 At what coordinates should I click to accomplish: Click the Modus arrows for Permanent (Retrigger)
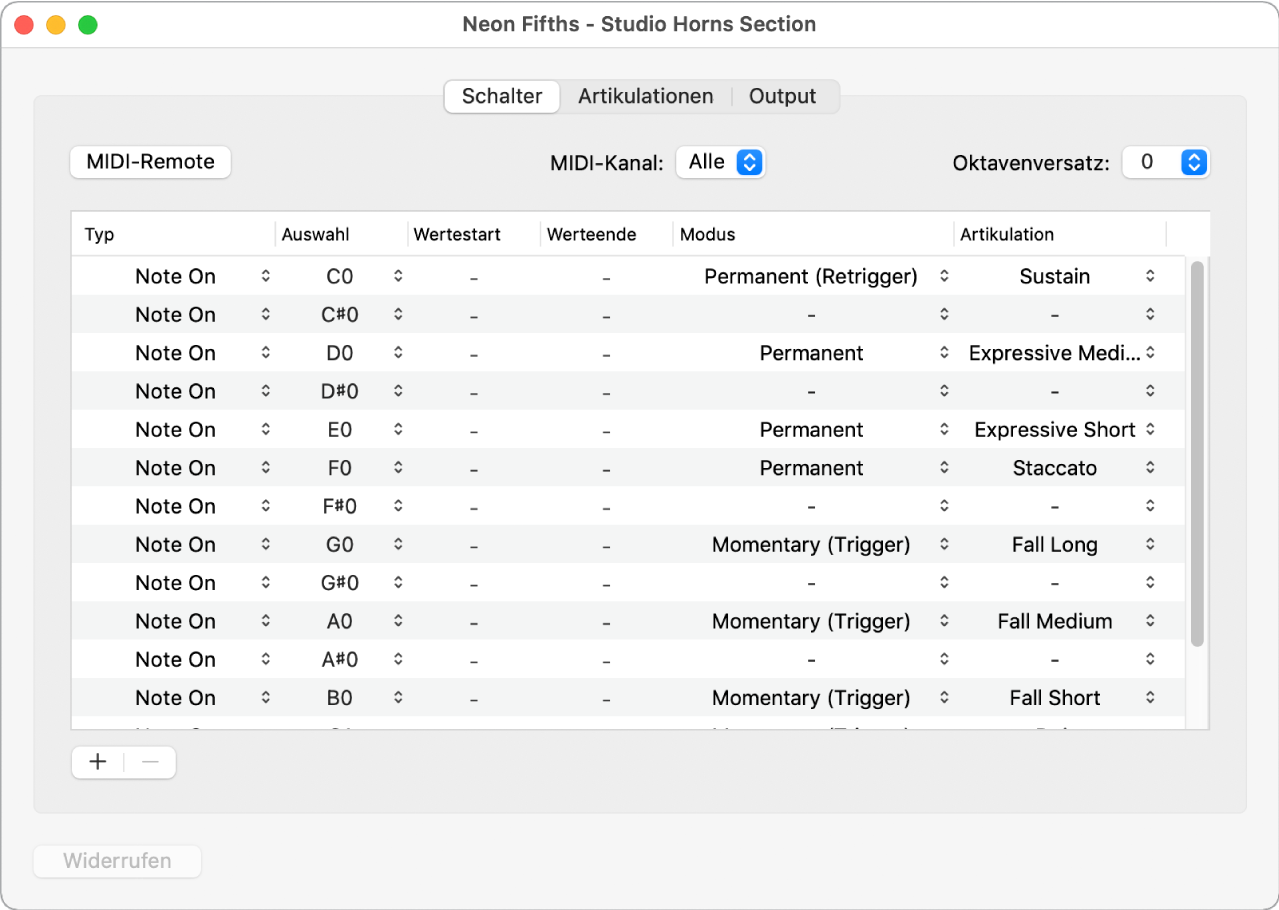pos(944,276)
